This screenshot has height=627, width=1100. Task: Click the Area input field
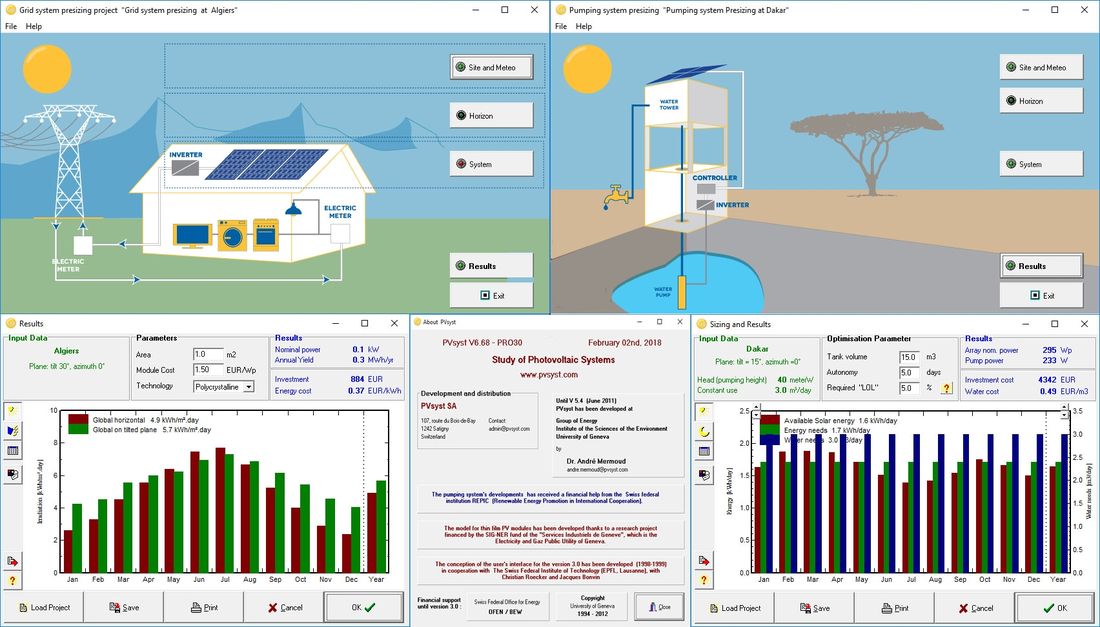[208, 354]
